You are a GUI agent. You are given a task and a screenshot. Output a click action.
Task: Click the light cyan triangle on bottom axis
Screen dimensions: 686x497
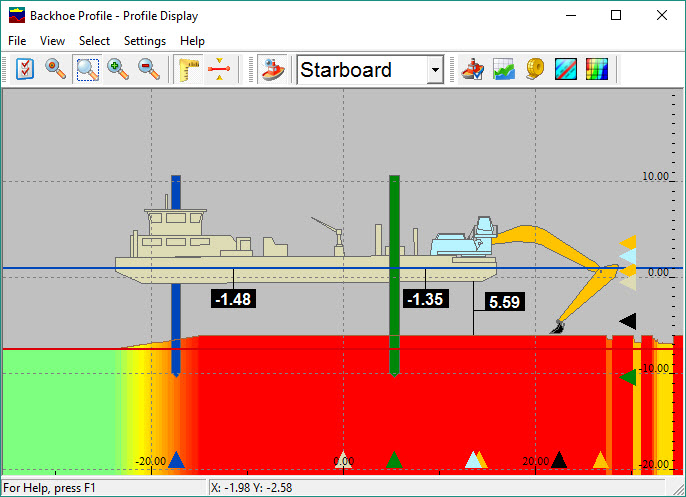tap(472, 460)
